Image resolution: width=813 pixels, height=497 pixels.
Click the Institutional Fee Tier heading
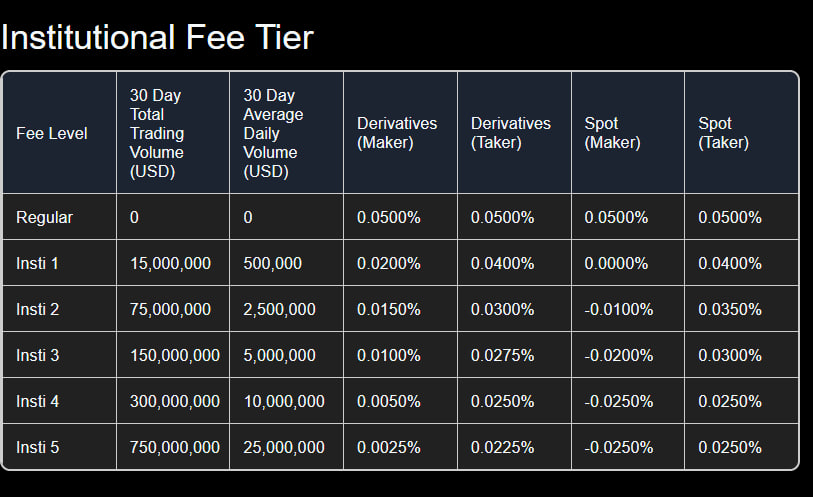[157, 37]
